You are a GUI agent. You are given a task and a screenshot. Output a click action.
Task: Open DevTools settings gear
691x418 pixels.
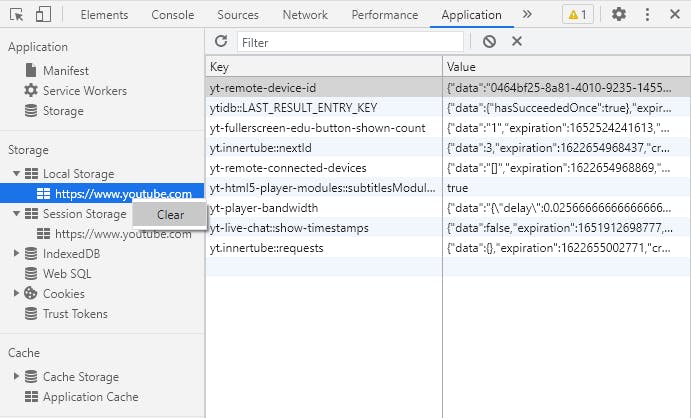click(619, 15)
